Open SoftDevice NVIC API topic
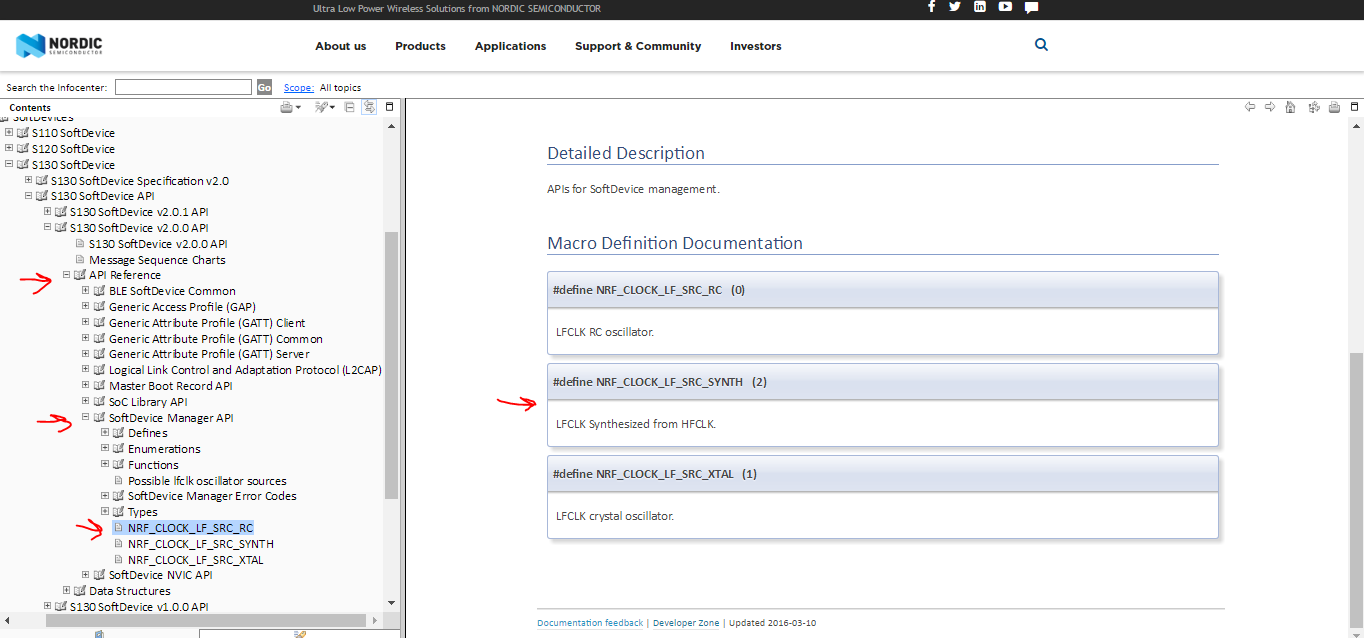The height and width of the screenshot is (638, 1364). 161,575
